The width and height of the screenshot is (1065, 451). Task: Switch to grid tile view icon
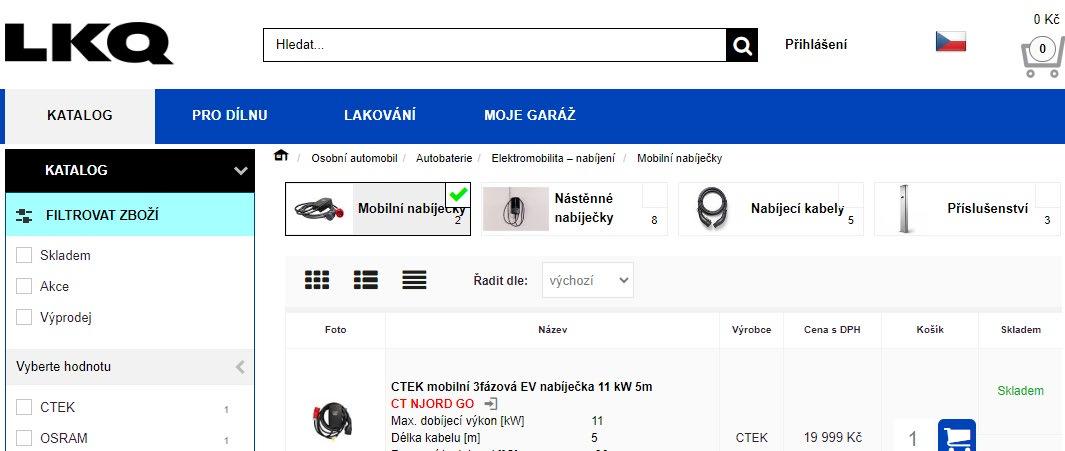pos(317,280)
